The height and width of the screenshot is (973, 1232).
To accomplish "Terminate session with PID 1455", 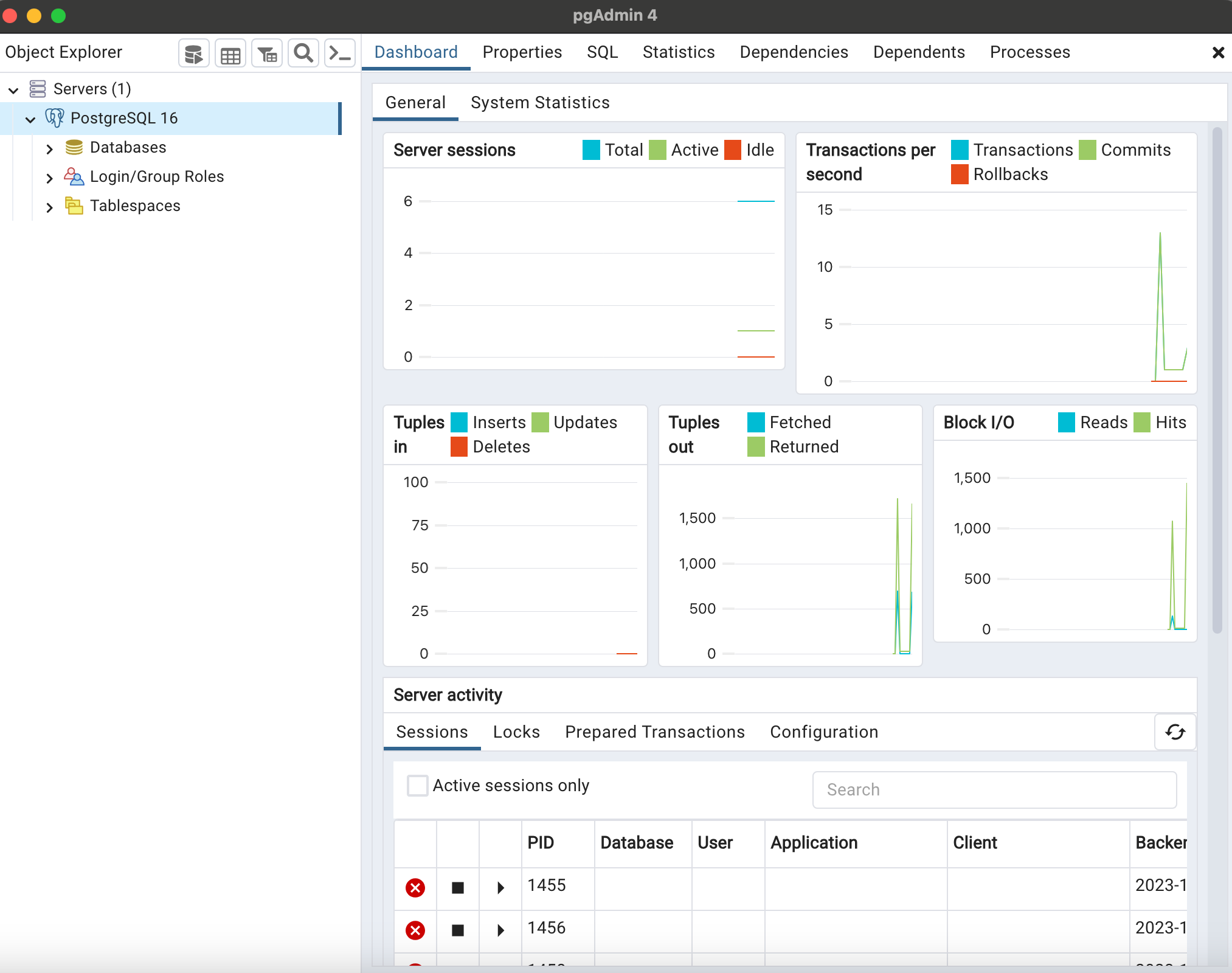I will point(415,887).
